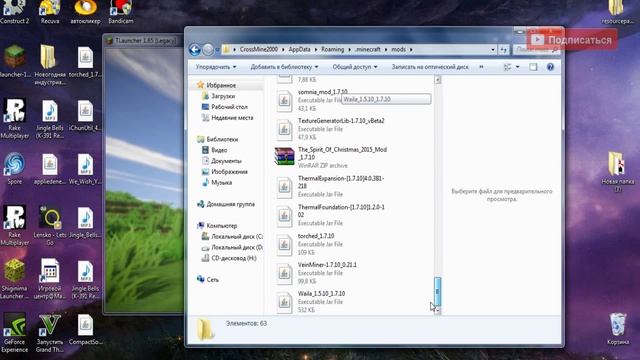The height and width of the screenshot is (360, 640).
Task: Select the Spore desktop icon
Action: tap(14, 169)
